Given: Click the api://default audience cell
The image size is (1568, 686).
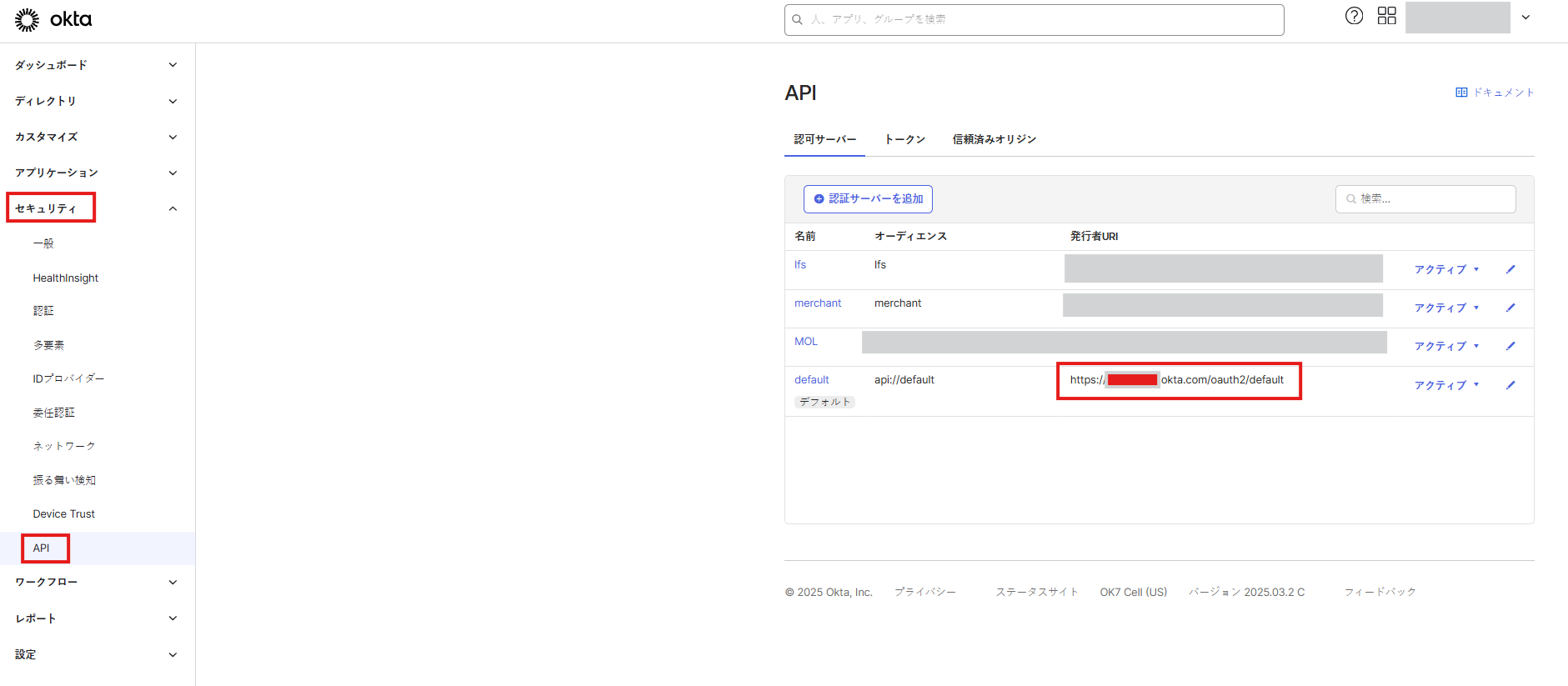Looking at the screenshot, I should 904,379.
